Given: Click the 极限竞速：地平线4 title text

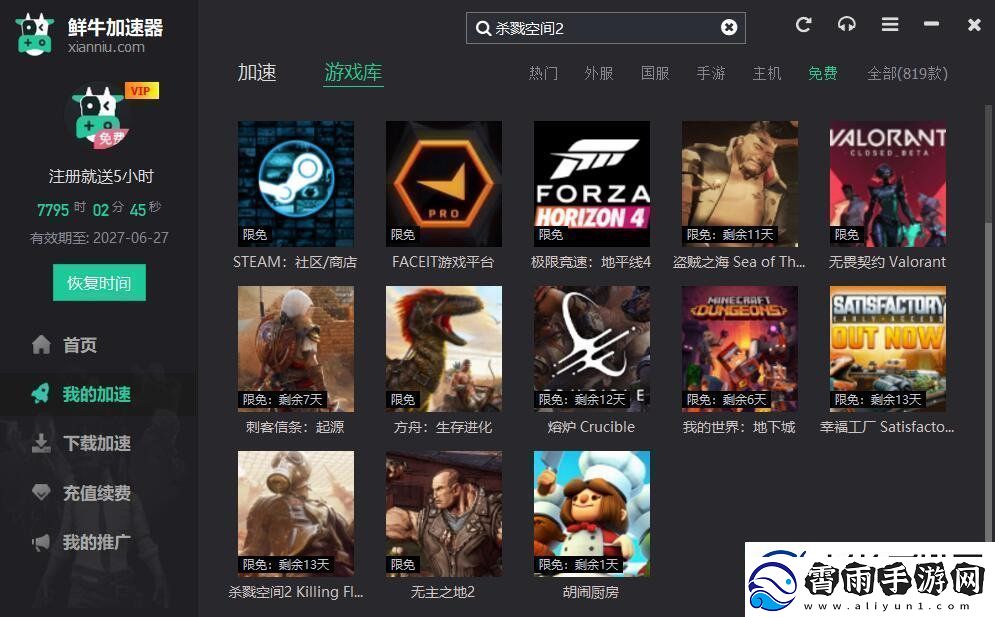Looking at the screenshot, I should pos(591,262).
